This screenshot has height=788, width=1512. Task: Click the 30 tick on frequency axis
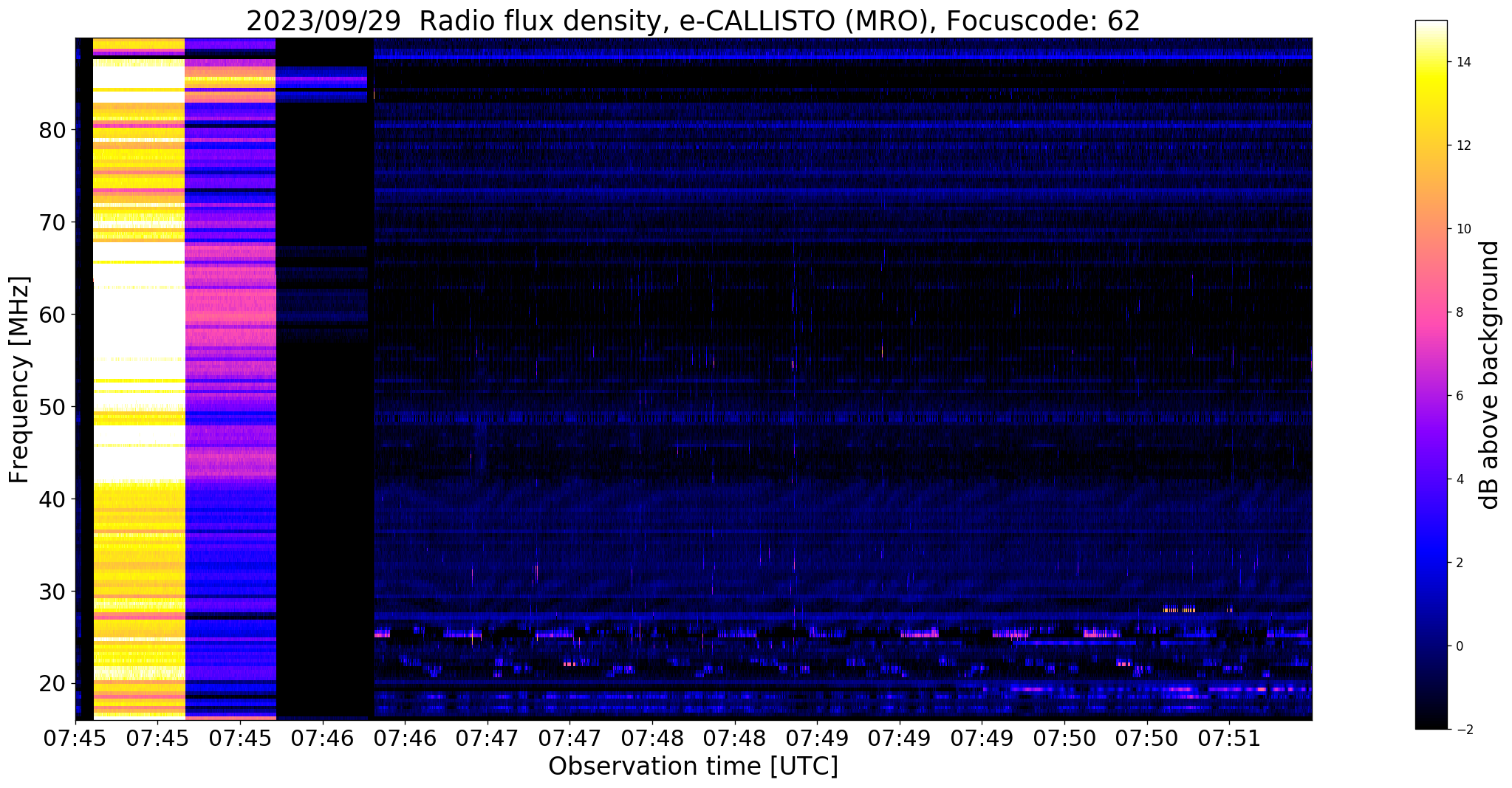tap(52, 592)
